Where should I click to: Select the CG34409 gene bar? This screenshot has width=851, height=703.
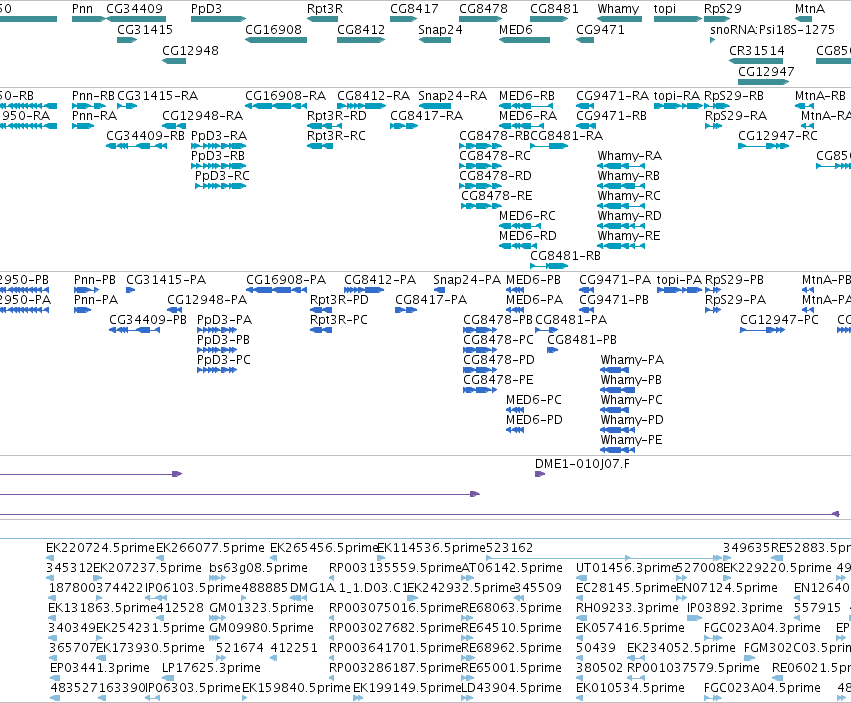[x=136, y=19]
